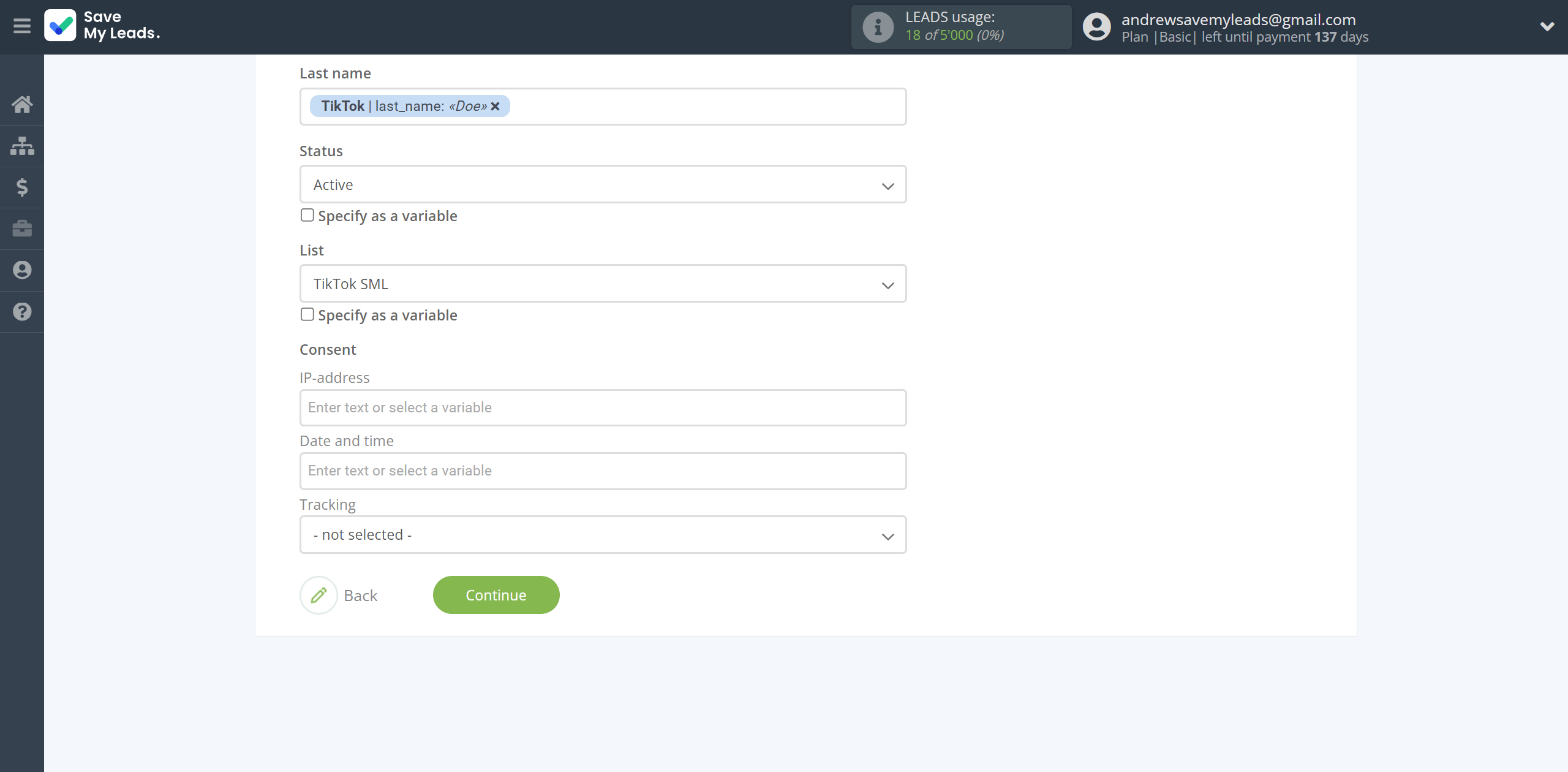Click the help/question mark icon in sidebar
This screenshot has height=772, width=1568.
pos(22,312)
